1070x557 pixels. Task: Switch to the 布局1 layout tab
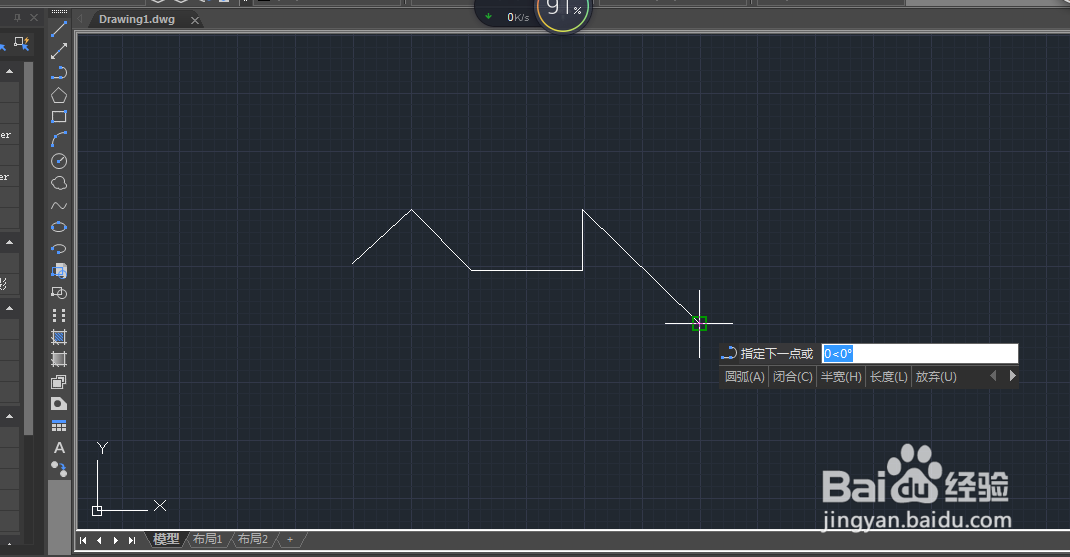click(207, 539)
